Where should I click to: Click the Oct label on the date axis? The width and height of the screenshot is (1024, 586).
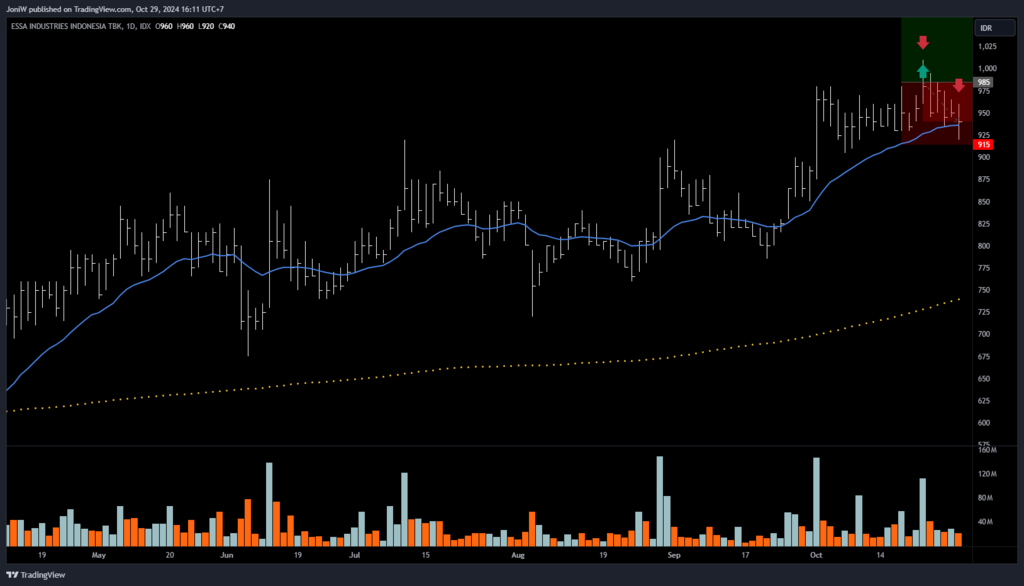(x=815, y=553)
